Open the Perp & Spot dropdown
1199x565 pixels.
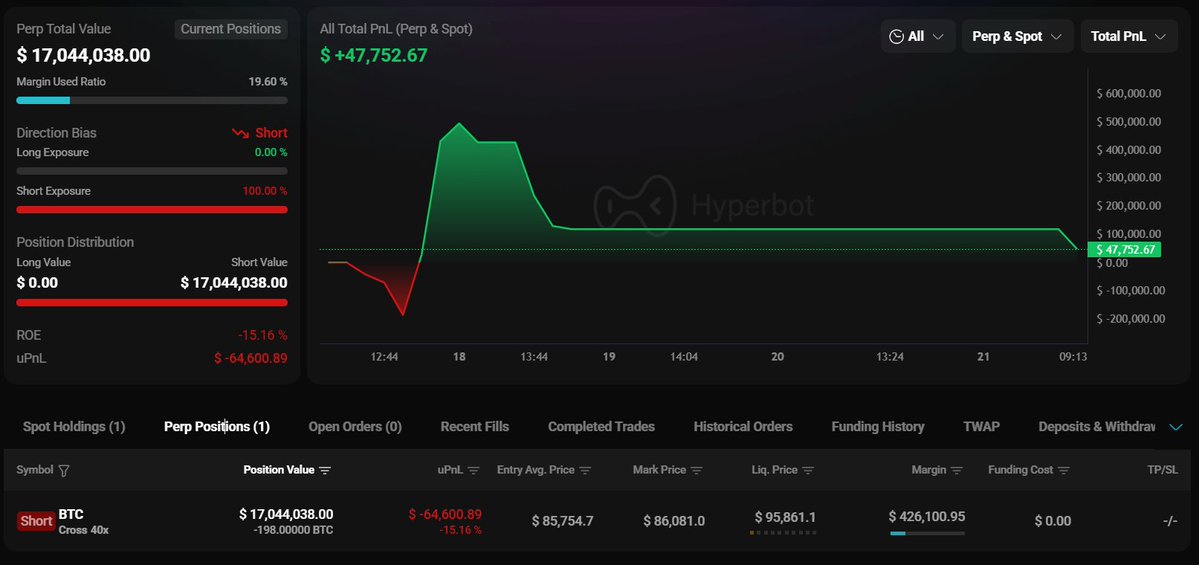pyautogui.click(x=1017, y=37)
